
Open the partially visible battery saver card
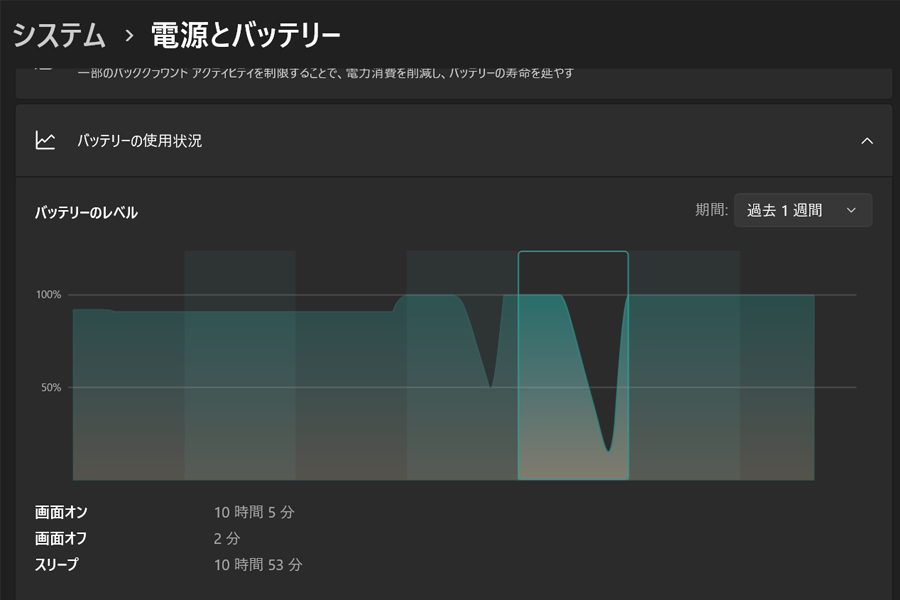(453, 83)
